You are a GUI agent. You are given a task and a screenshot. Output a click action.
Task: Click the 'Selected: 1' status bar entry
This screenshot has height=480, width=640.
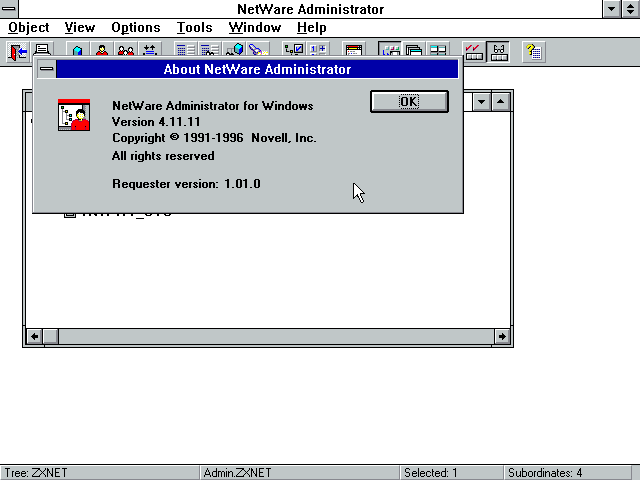pos(451,473)
